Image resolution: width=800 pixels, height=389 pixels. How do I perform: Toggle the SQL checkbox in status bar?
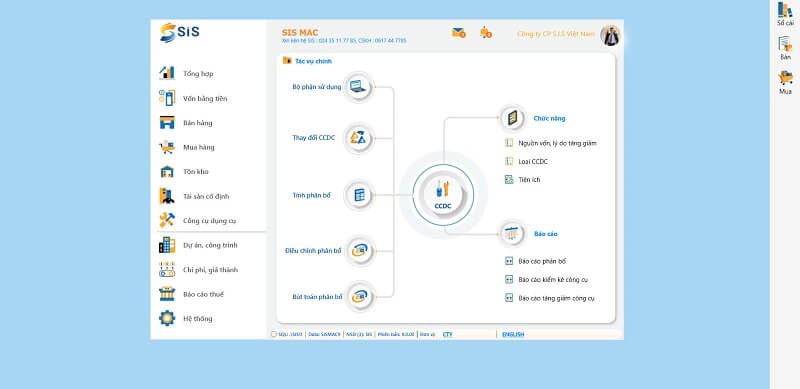(x=273, y=334)
